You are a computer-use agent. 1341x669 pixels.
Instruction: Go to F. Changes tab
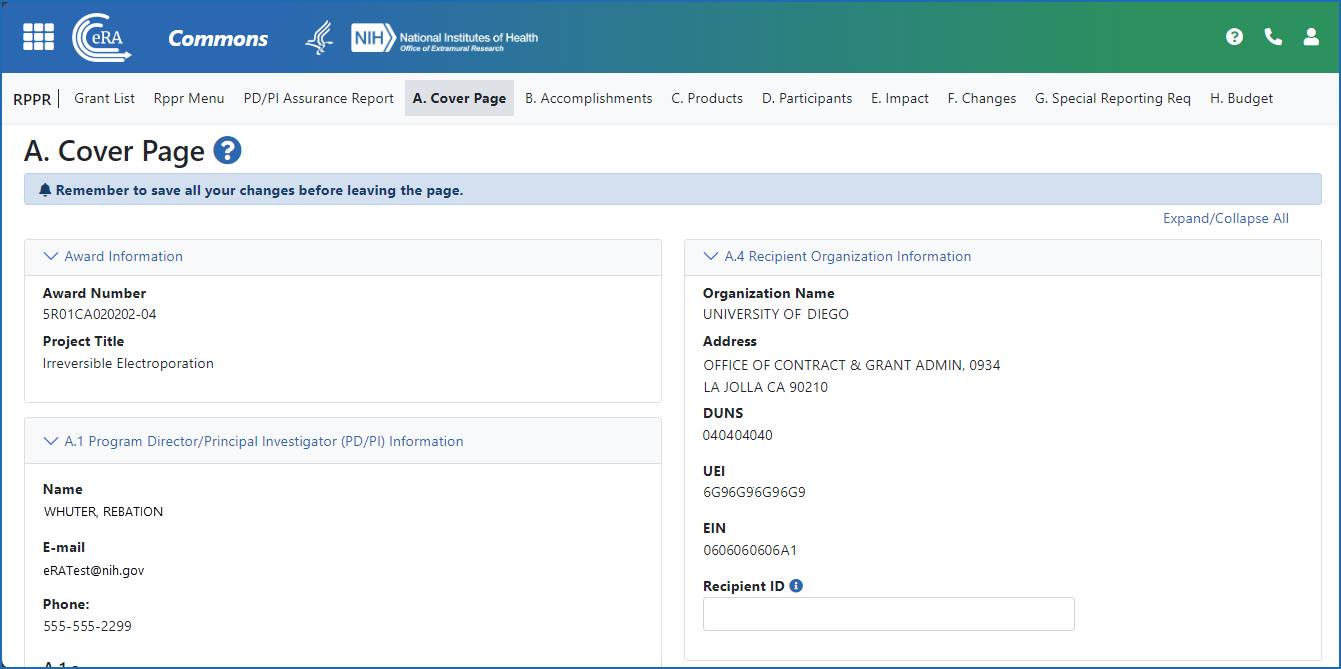(x=982, y=98)
